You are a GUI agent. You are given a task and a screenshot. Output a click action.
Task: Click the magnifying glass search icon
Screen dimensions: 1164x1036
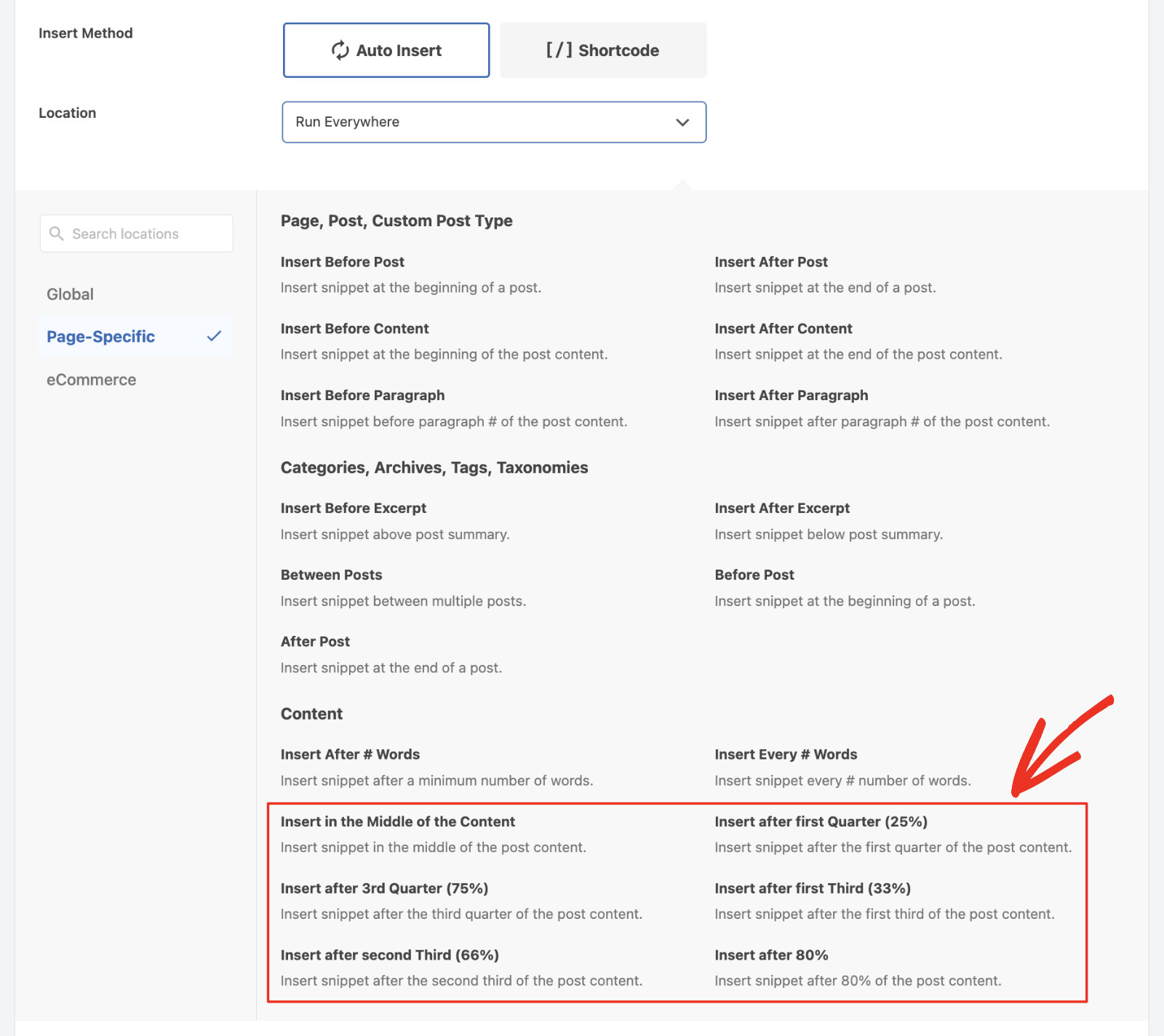click(x=56, y=234)
